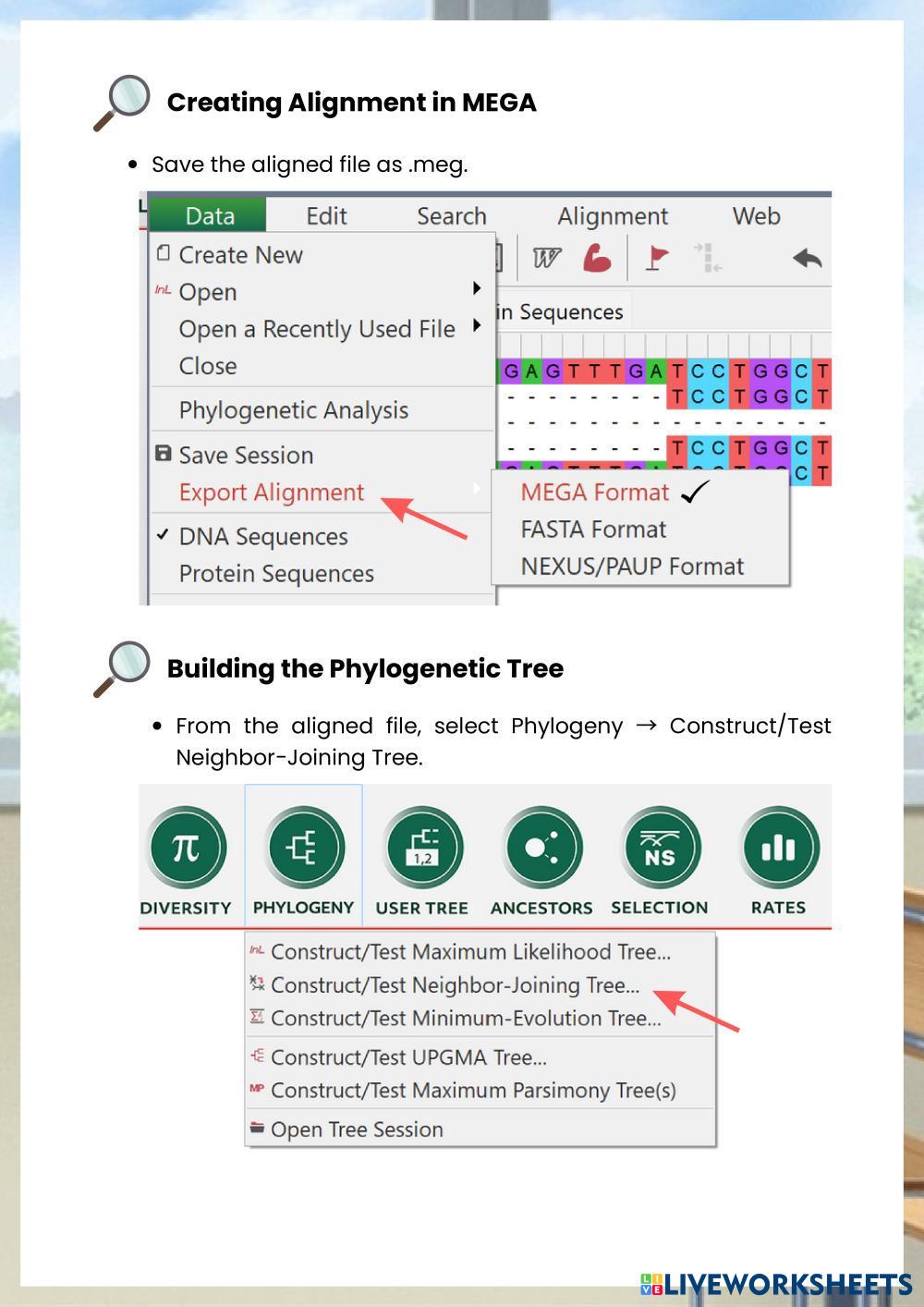The image size is (924, 1307).
Task: Click the Ancestors analysis icon
Action: 541,848
